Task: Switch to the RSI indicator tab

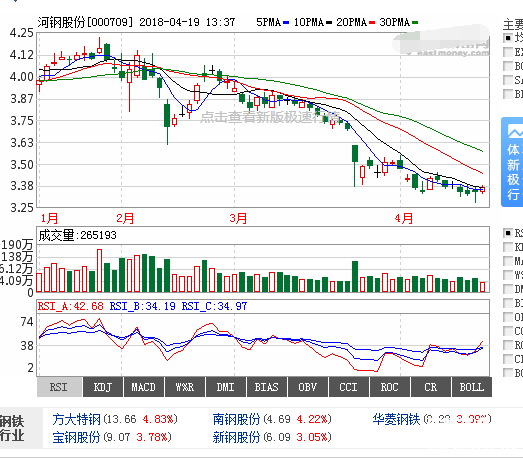Action: (x=59, y=387)
